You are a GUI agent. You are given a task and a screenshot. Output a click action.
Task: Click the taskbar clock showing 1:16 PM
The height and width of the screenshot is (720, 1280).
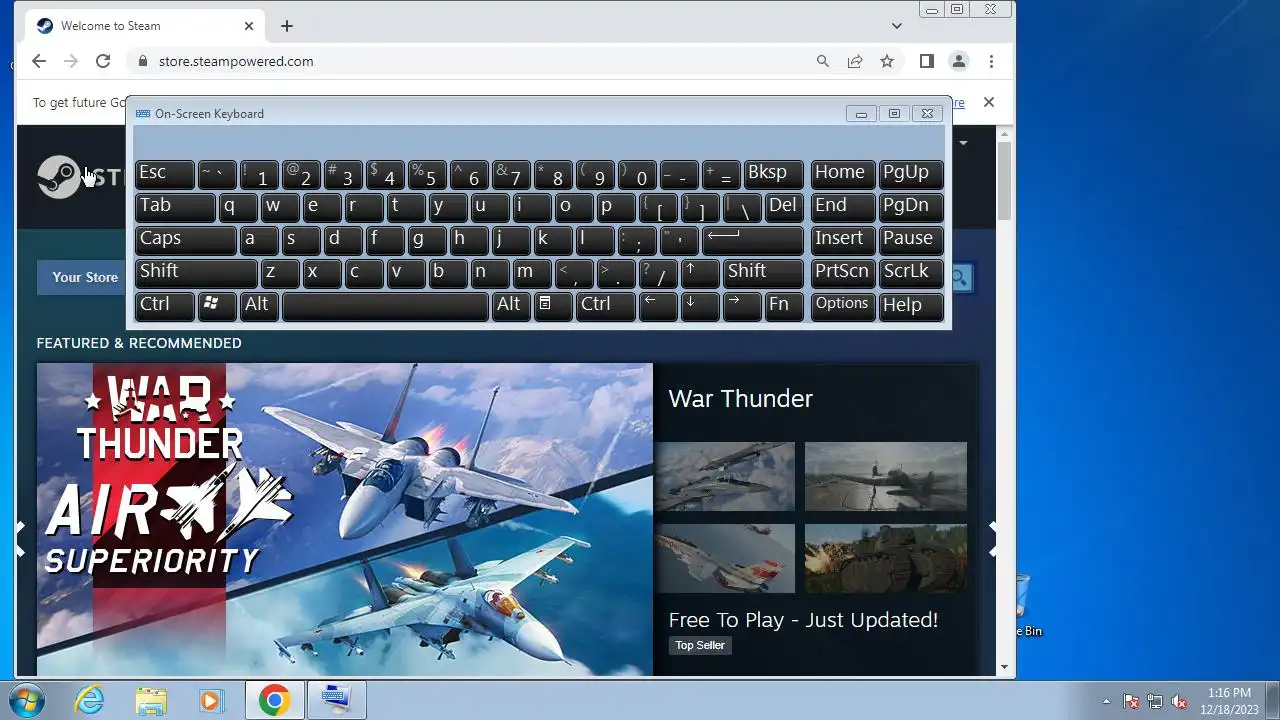1229,700
